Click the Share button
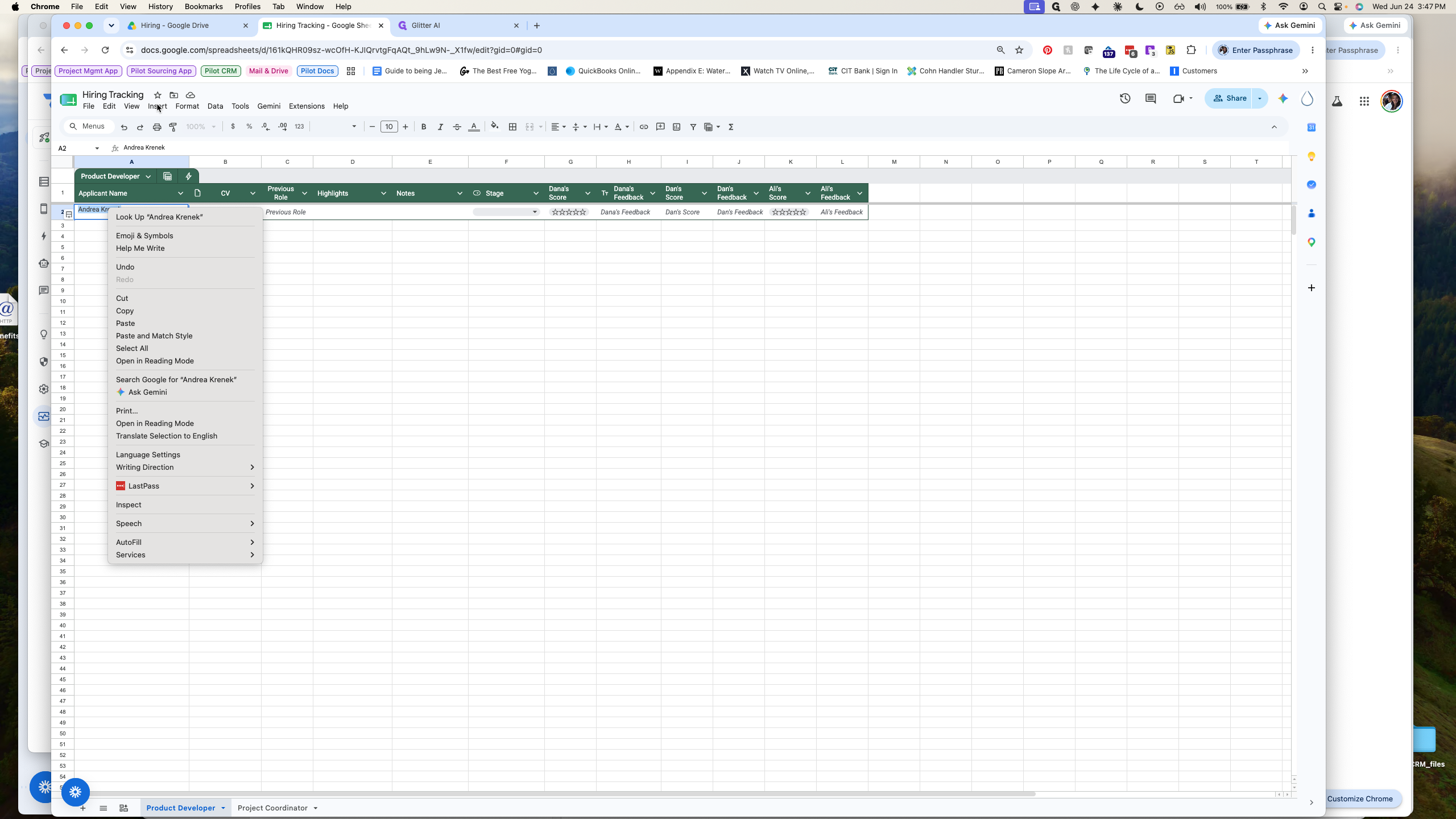Screen dimensions: 1456x819 click(1230, 98)
